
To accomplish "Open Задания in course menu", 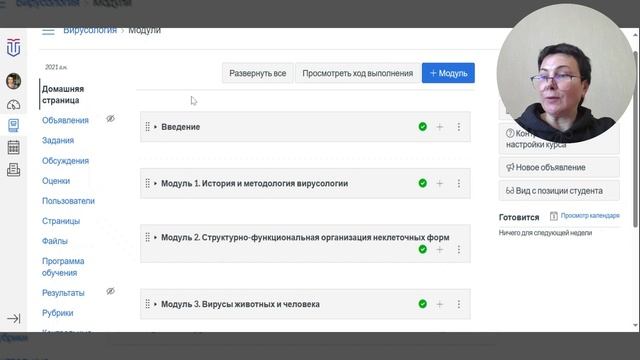I will pos(58,140).
